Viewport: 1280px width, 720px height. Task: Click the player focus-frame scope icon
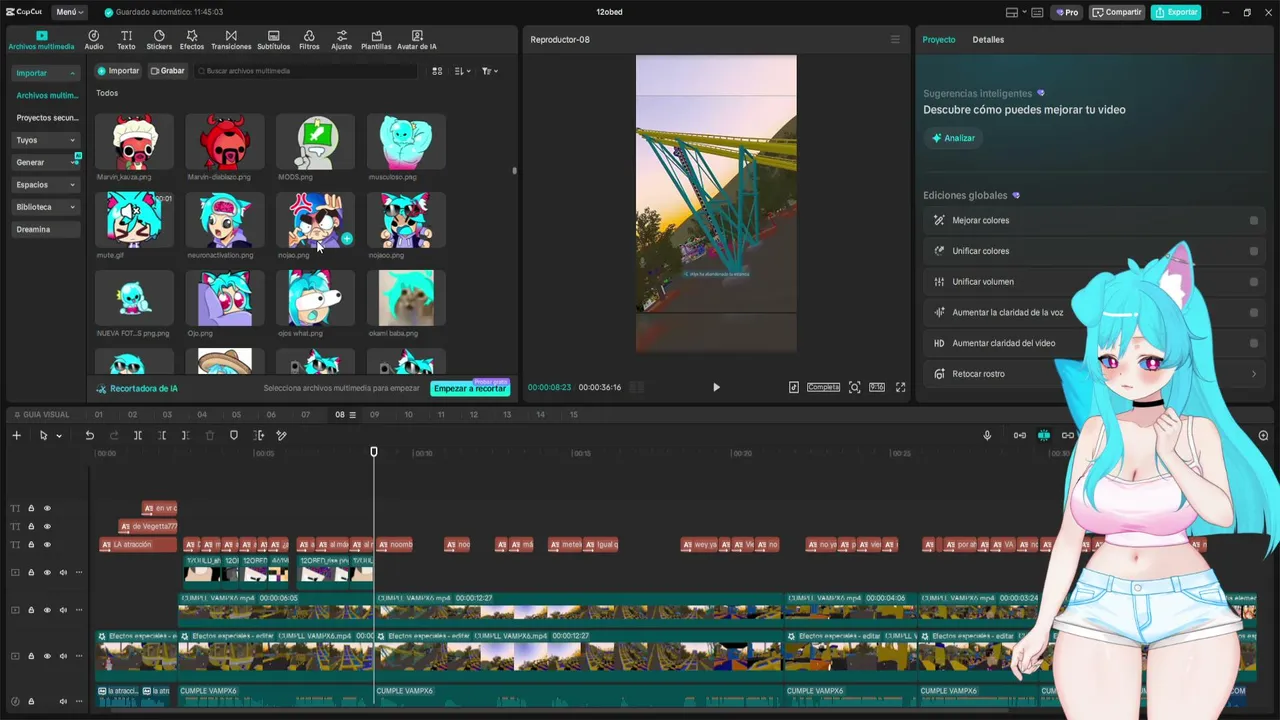tap(854, 387)
